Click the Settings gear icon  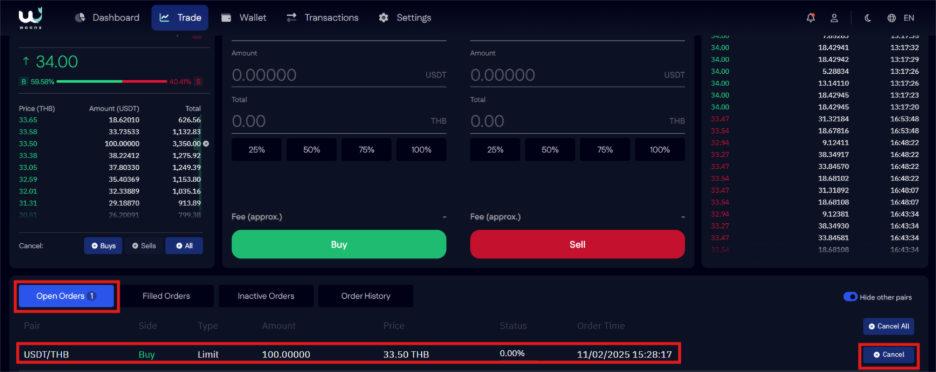coord(383,18)
